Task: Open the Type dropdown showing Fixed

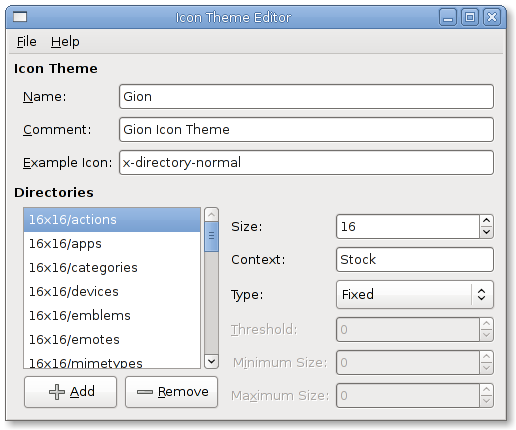Action: pos(415,294)
